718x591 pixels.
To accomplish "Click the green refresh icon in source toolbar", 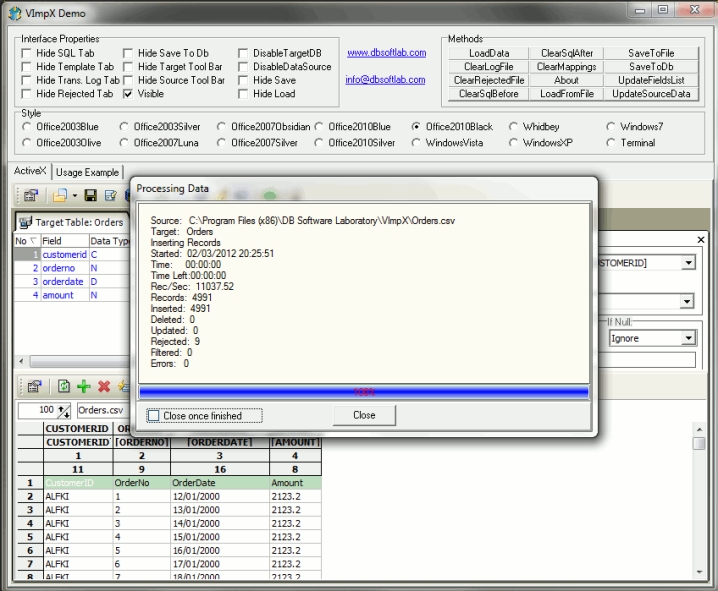I will pos(64,386).
